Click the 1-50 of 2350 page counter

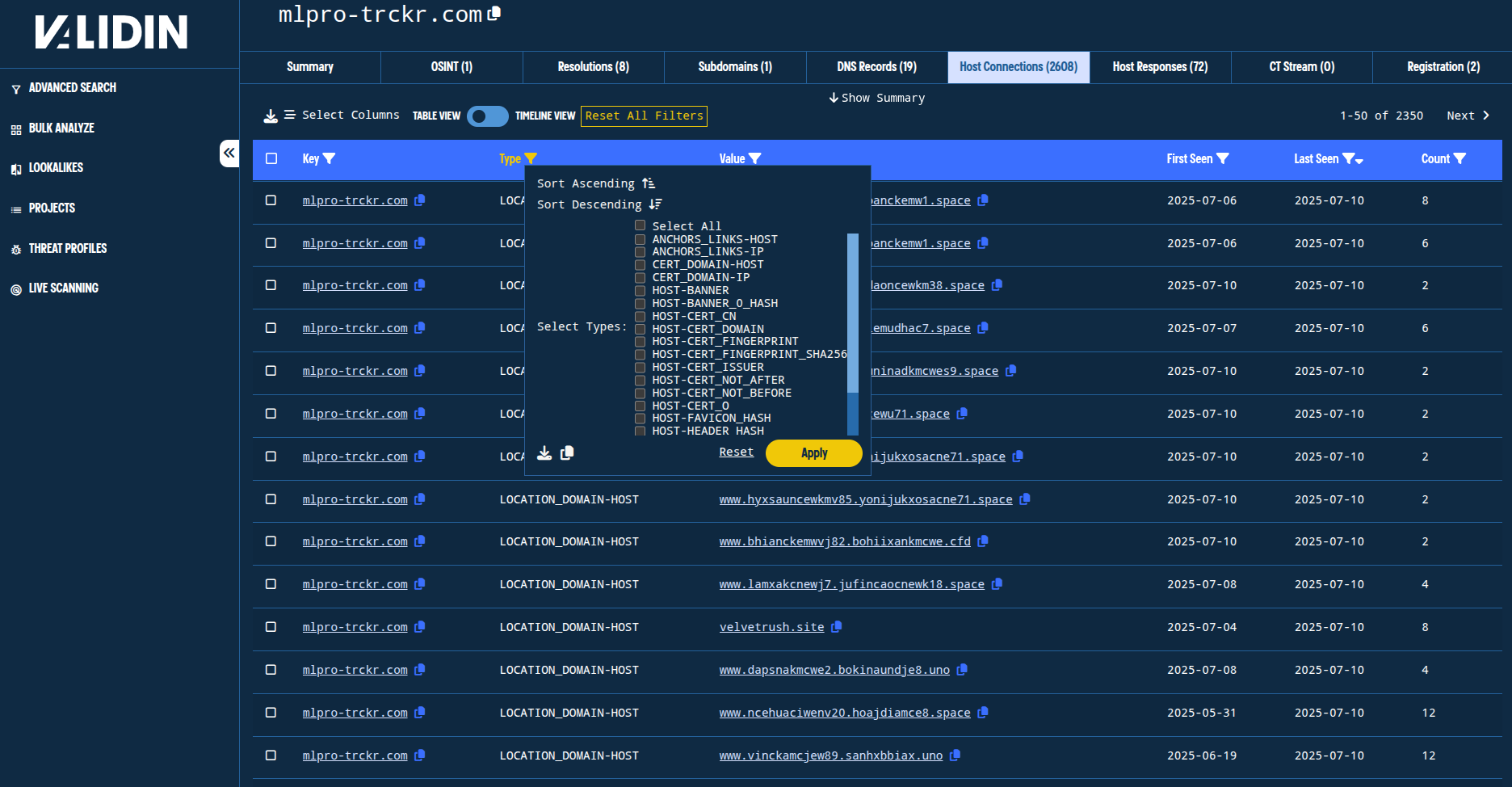pyautogui.click(x=1382, y=116)
